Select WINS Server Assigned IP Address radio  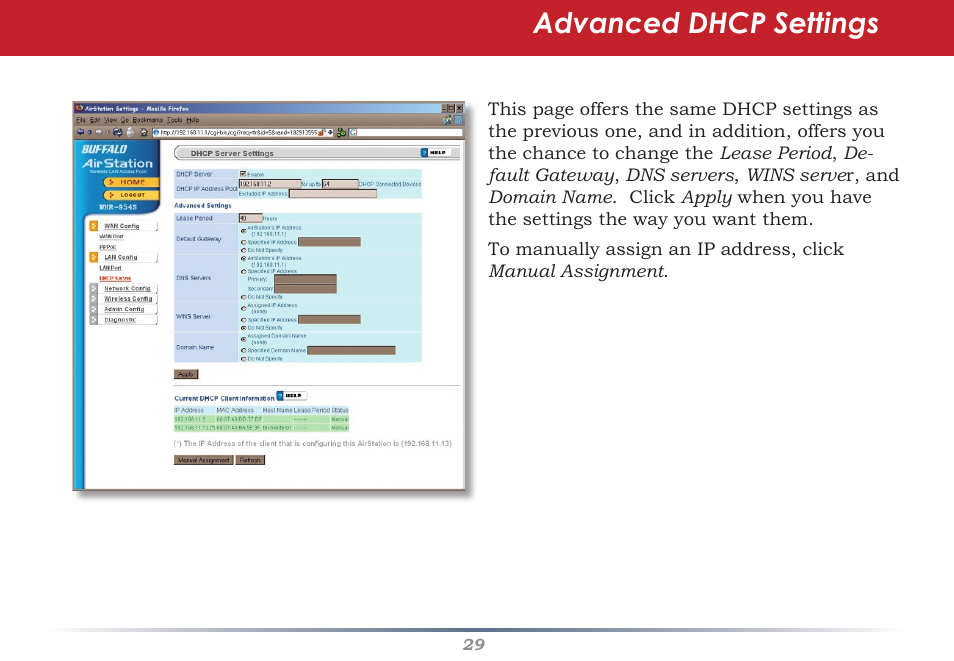(243, 309)
